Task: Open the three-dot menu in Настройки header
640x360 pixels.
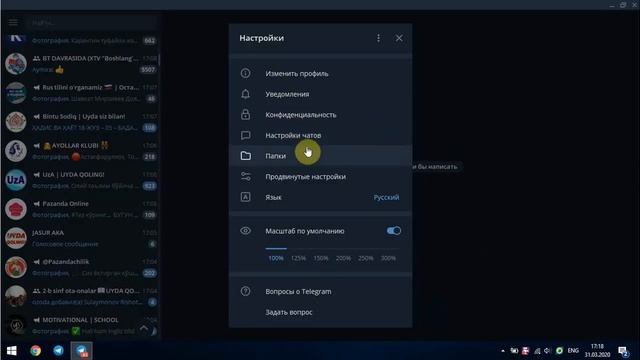Action: [x=378, y=38]
